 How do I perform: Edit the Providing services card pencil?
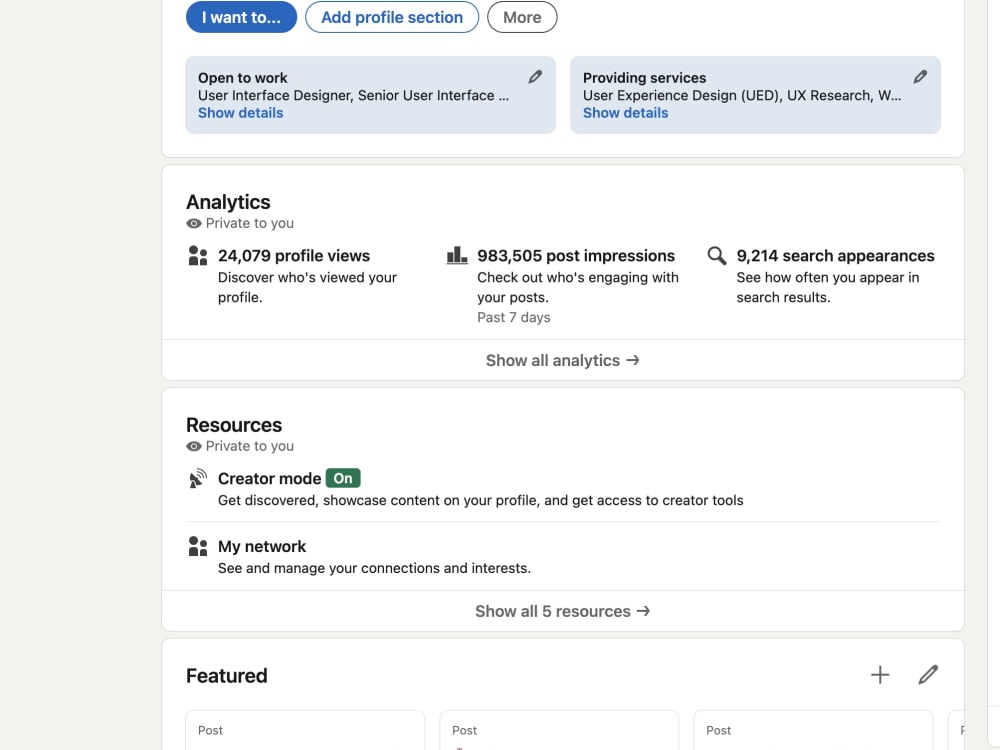tap(920, 77)
